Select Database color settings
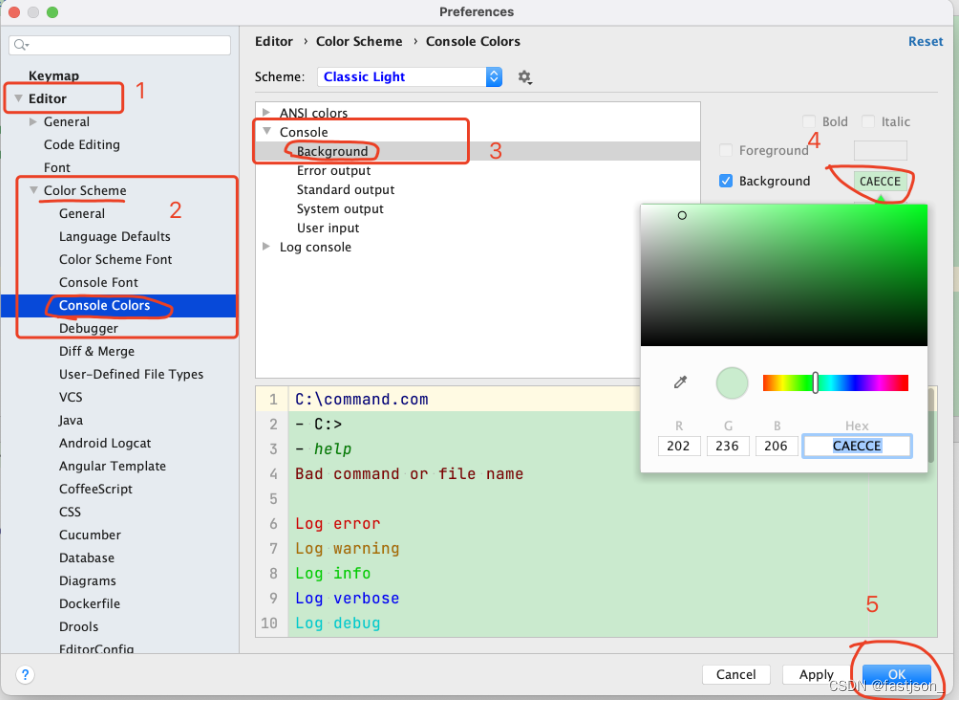The width and height of the screenshot is (960, 703). [87, 558]
